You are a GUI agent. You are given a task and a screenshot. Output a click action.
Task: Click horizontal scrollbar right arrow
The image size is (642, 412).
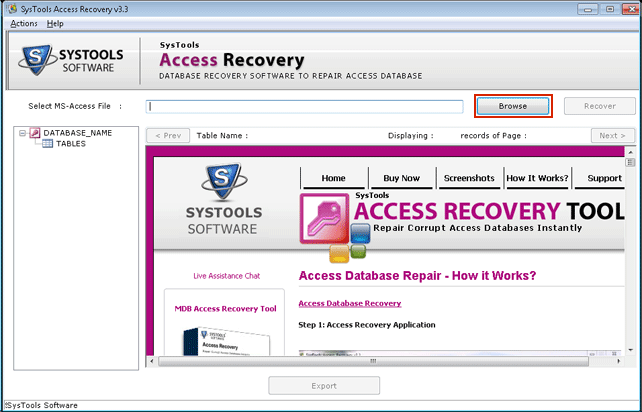tap(619, 361)
